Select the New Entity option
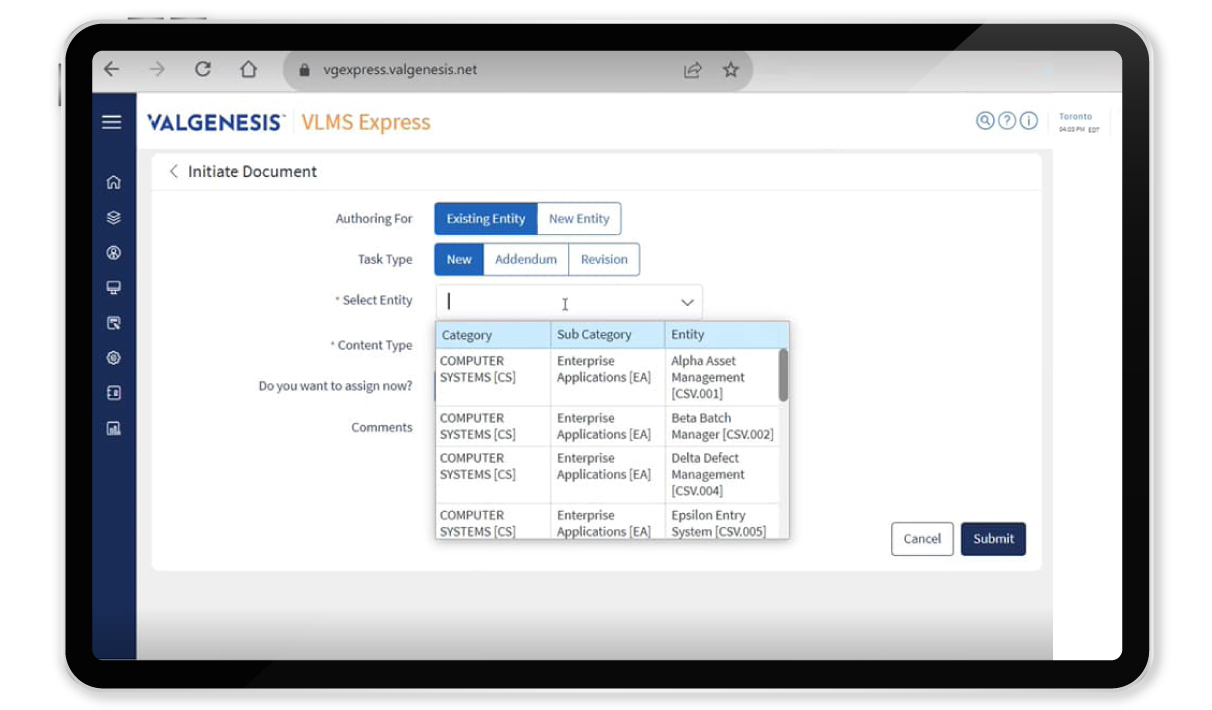 click(x=579, y=218)
